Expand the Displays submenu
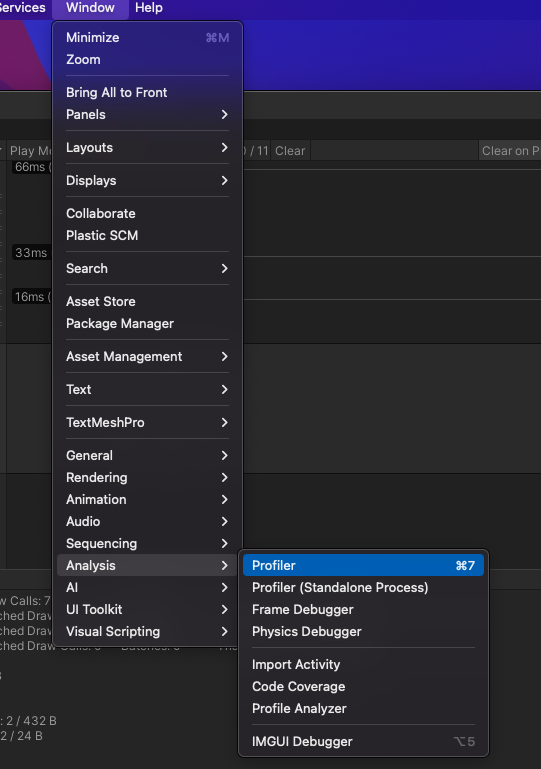Screen dimensions: 541x769 (x=147, y=180)
